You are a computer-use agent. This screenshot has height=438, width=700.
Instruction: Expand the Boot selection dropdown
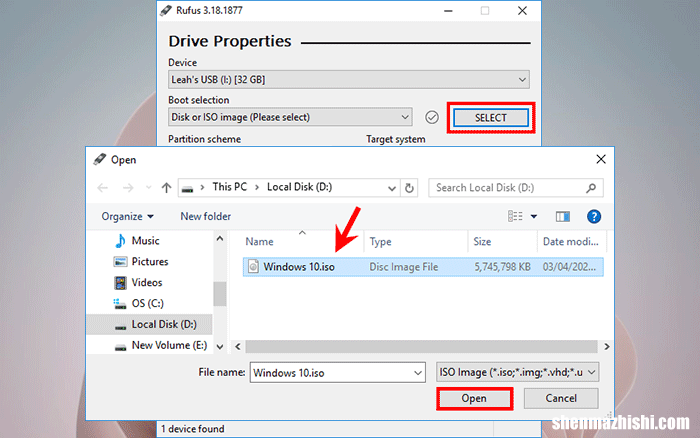pos(290,117)
